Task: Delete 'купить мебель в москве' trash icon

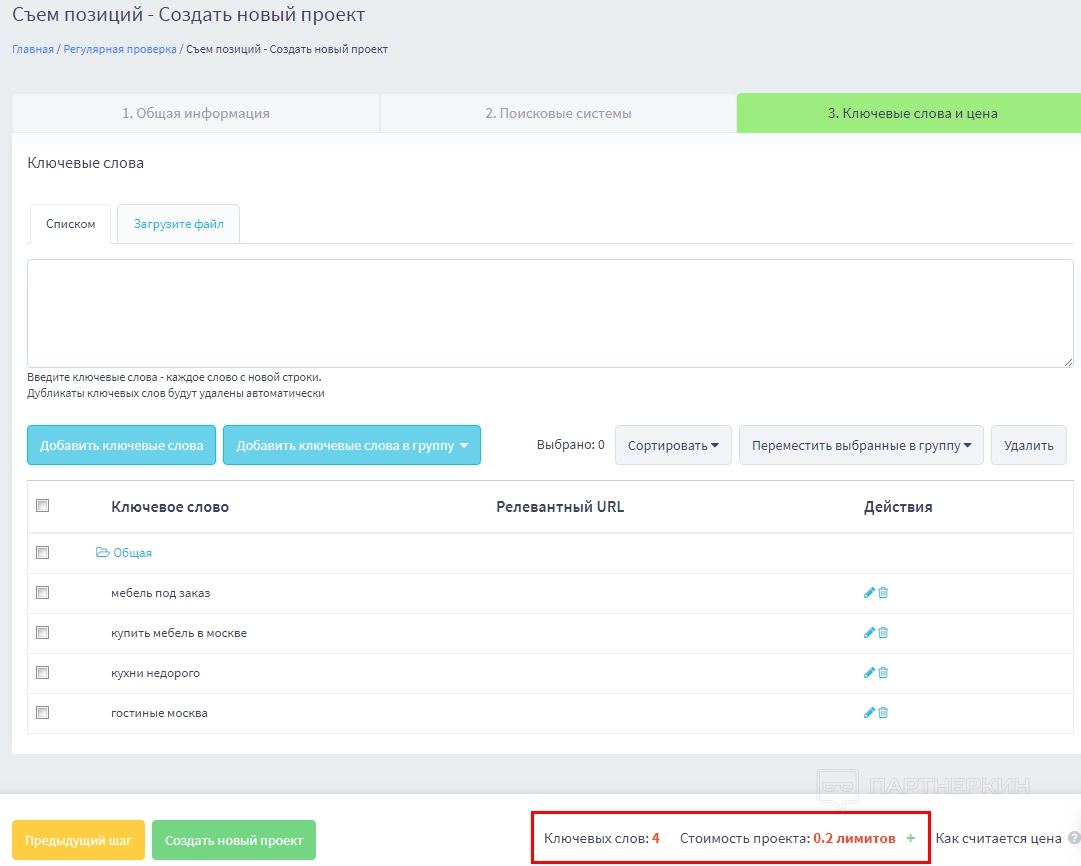Action: click(883, 633)
